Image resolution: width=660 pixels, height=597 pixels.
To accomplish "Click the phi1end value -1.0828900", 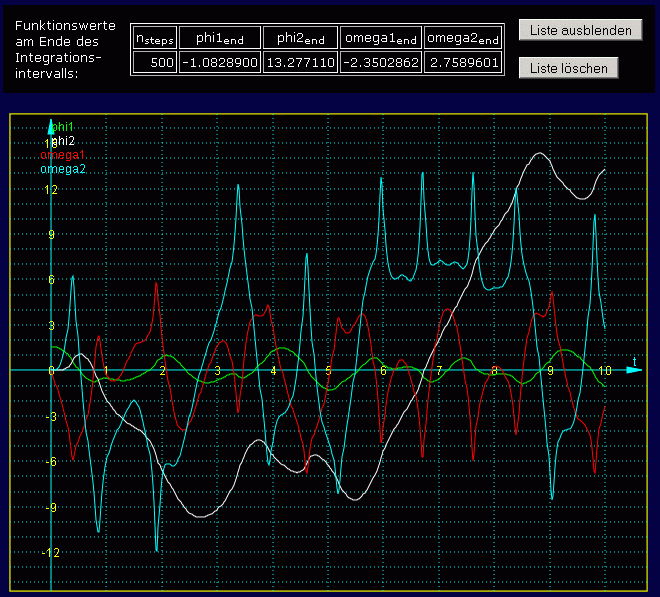I will (219, 63).
